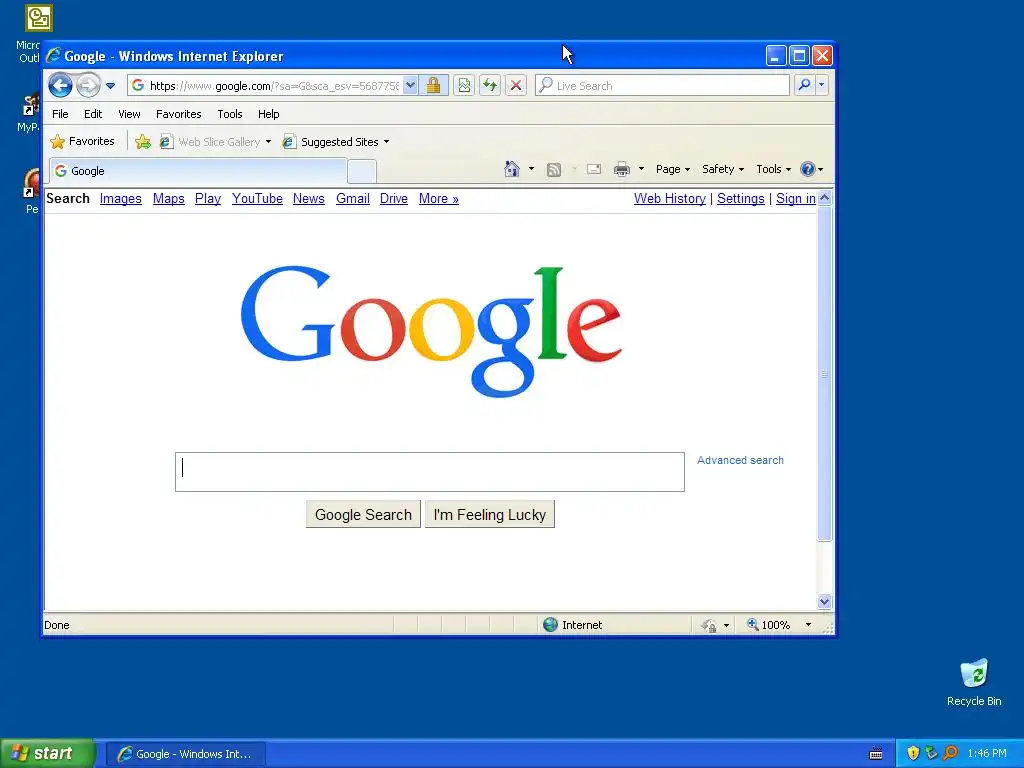Stop loading with the red X icon
This screenshot has height=768, width=1024.
[516, 86]
